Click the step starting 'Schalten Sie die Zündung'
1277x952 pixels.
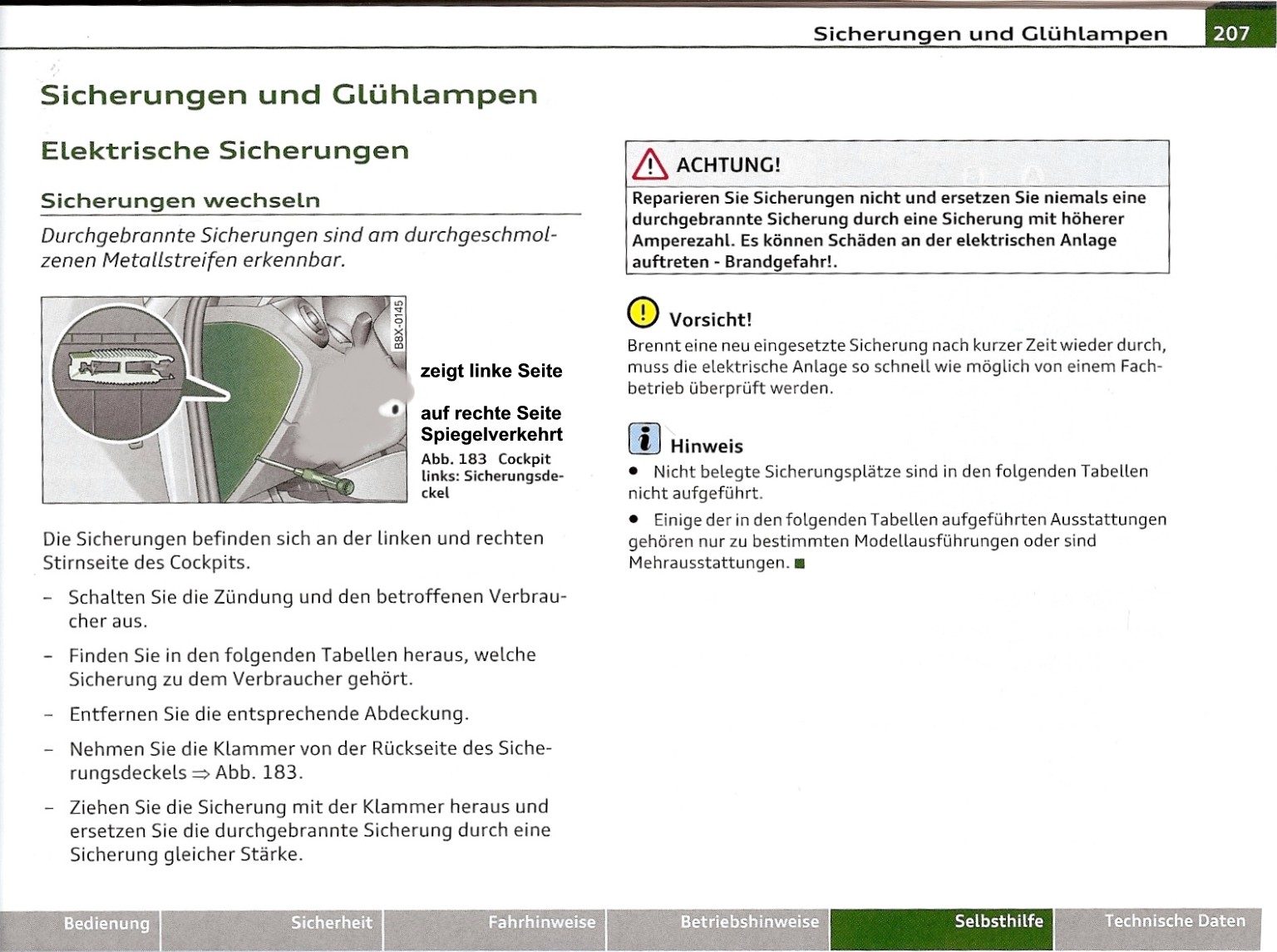[x=318, y=609]
